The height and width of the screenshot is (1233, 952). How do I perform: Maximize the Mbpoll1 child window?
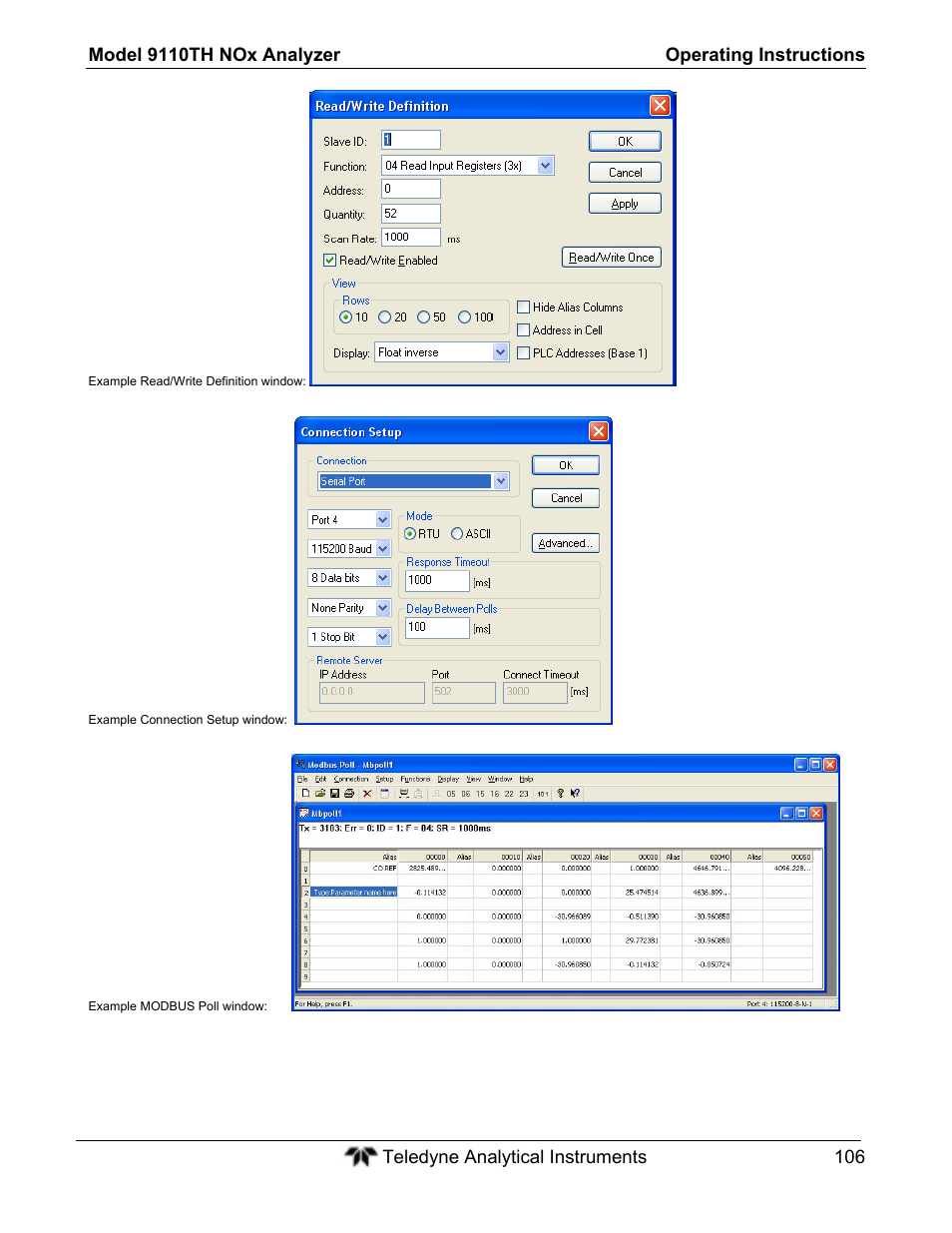coord(801,813)
